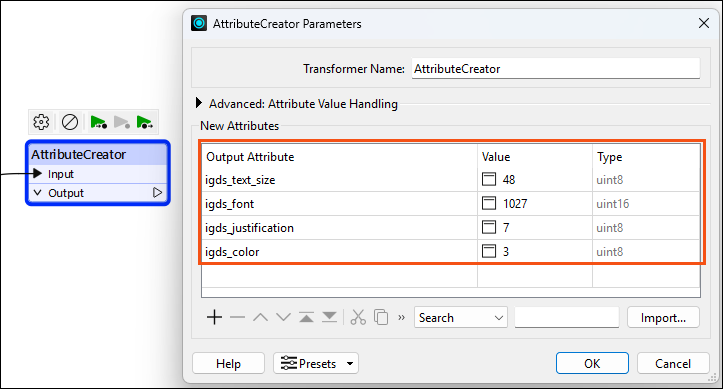Click the Transformer Name text field

click(556, 69)
